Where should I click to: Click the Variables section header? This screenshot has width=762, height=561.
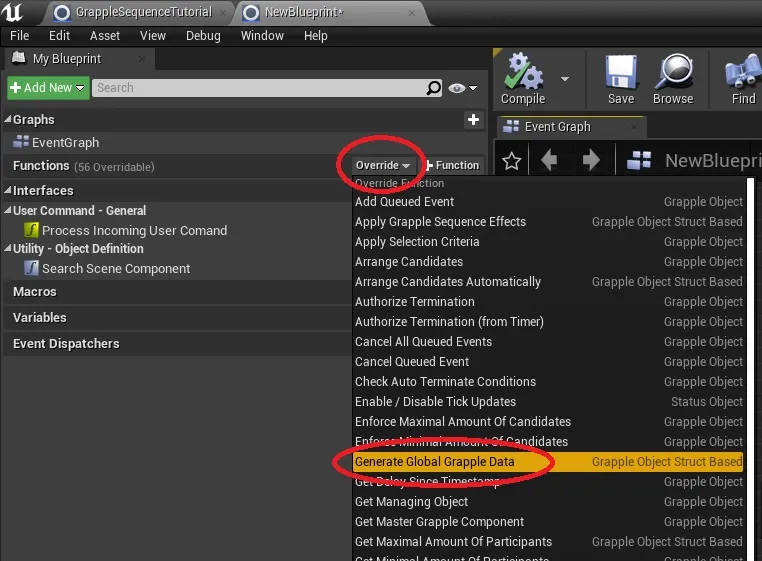177,317
